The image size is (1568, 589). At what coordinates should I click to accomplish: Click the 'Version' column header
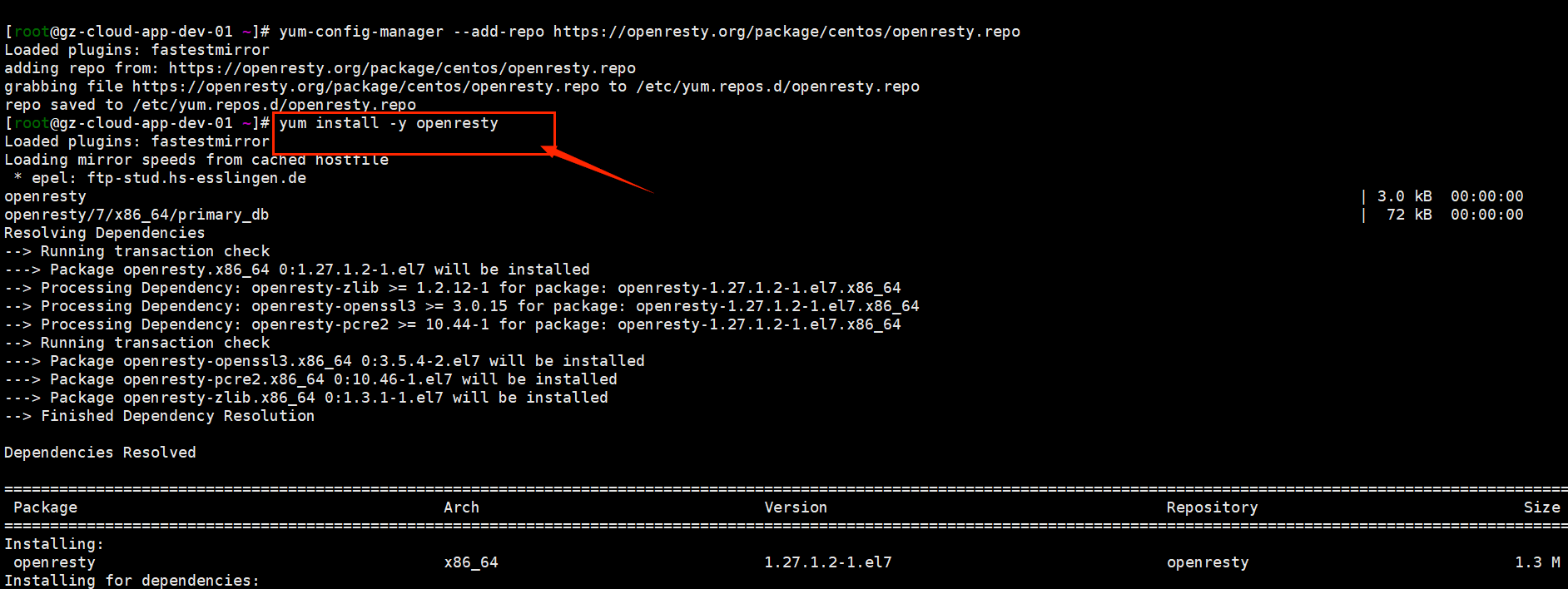point(796,507)
